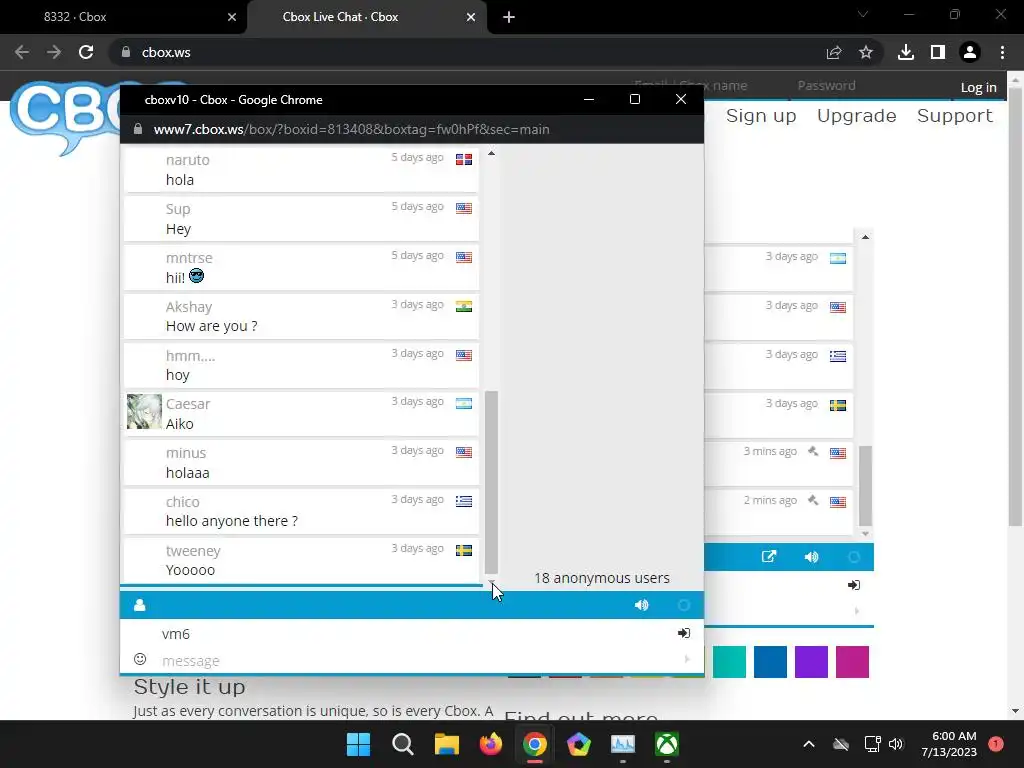Open the Support link
Image resolution: width=1024 pixels, height=768 pixels.
(955, 116)
